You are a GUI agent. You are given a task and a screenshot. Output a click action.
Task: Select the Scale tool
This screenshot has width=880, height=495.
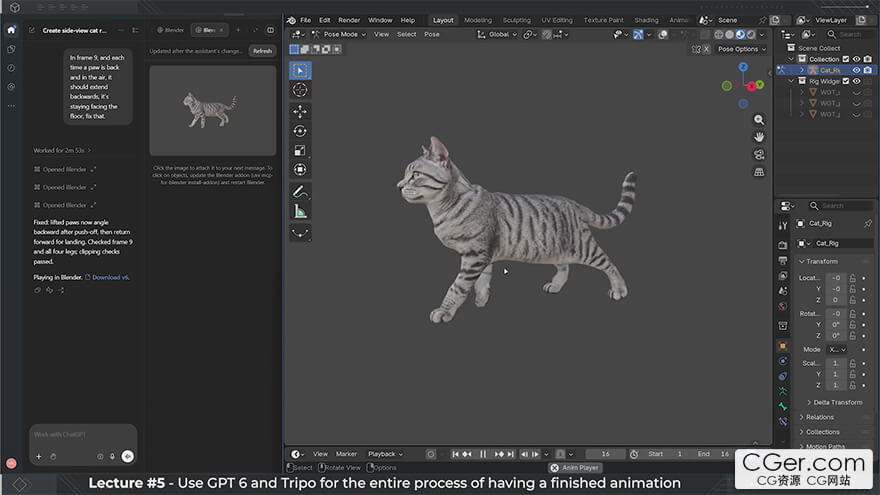[x=300, y=150]
